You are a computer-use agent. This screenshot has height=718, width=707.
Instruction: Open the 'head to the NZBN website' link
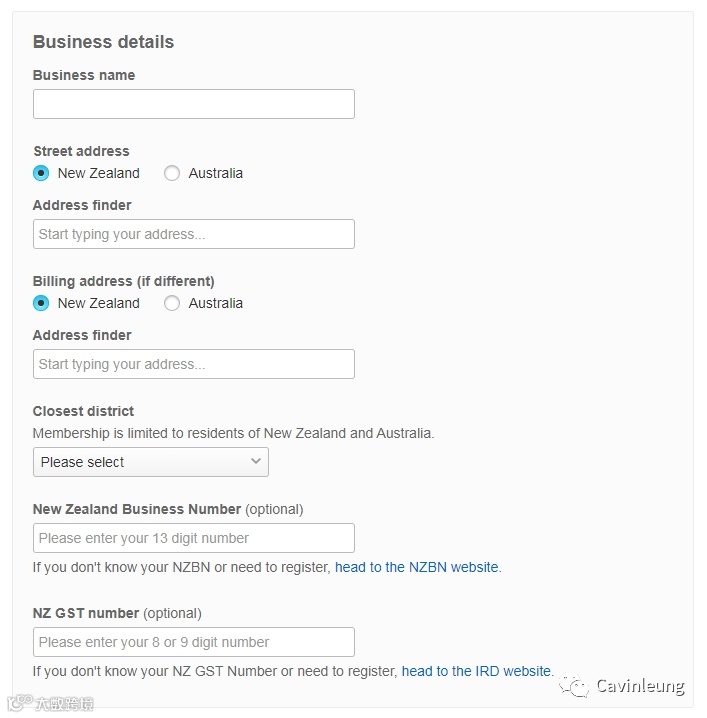tap(416, 567)
